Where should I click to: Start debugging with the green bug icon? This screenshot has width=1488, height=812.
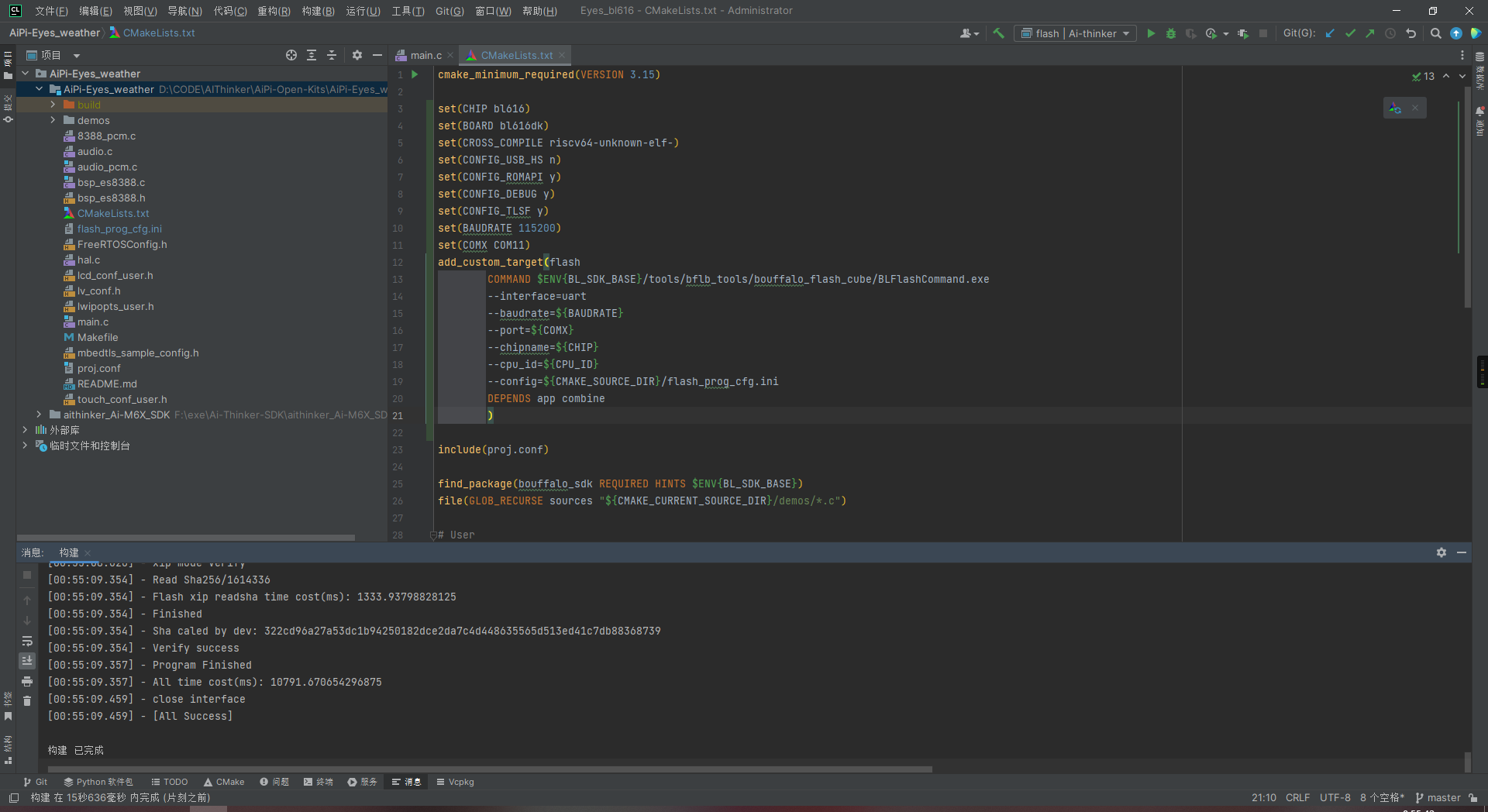tap(1171, 33)
